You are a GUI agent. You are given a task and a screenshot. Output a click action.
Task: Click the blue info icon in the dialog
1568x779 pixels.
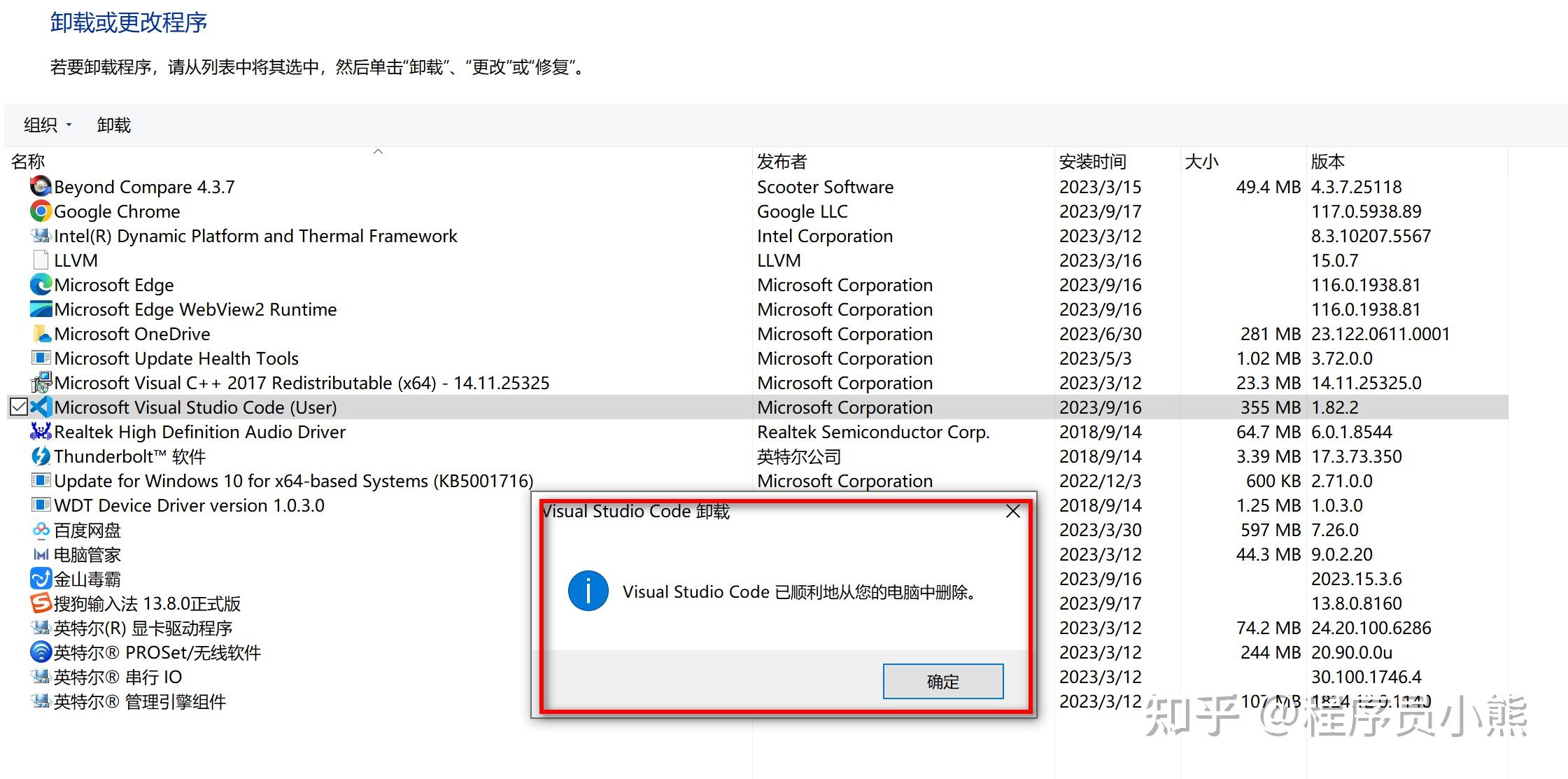click(588, 591)
